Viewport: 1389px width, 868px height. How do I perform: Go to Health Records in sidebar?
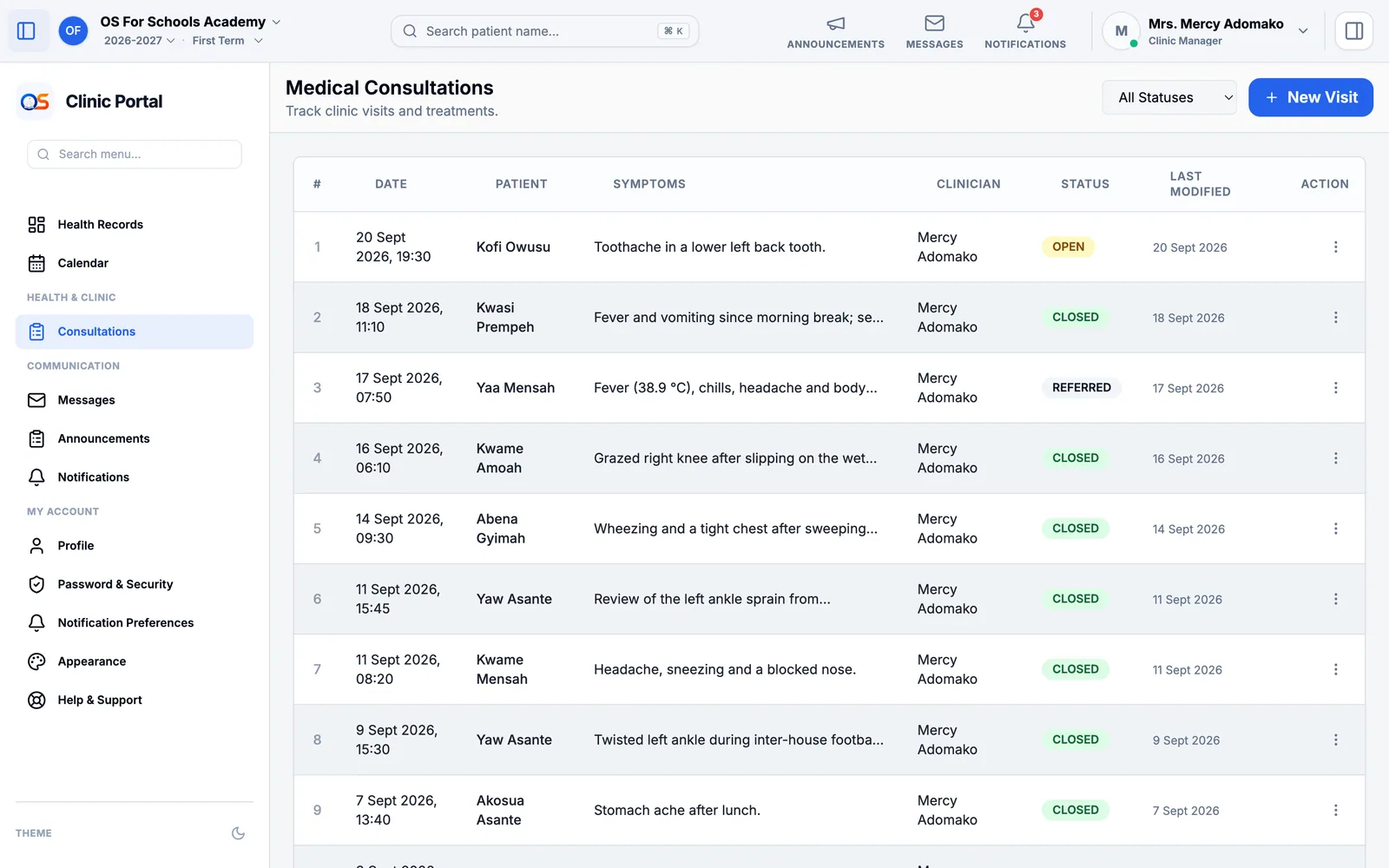pyautogui.click(x=135, y=225)
